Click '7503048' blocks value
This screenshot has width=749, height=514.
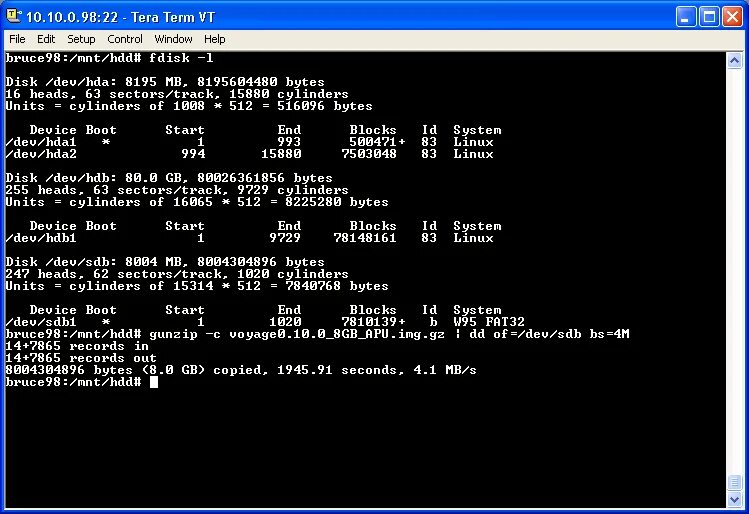pos(369,154)
